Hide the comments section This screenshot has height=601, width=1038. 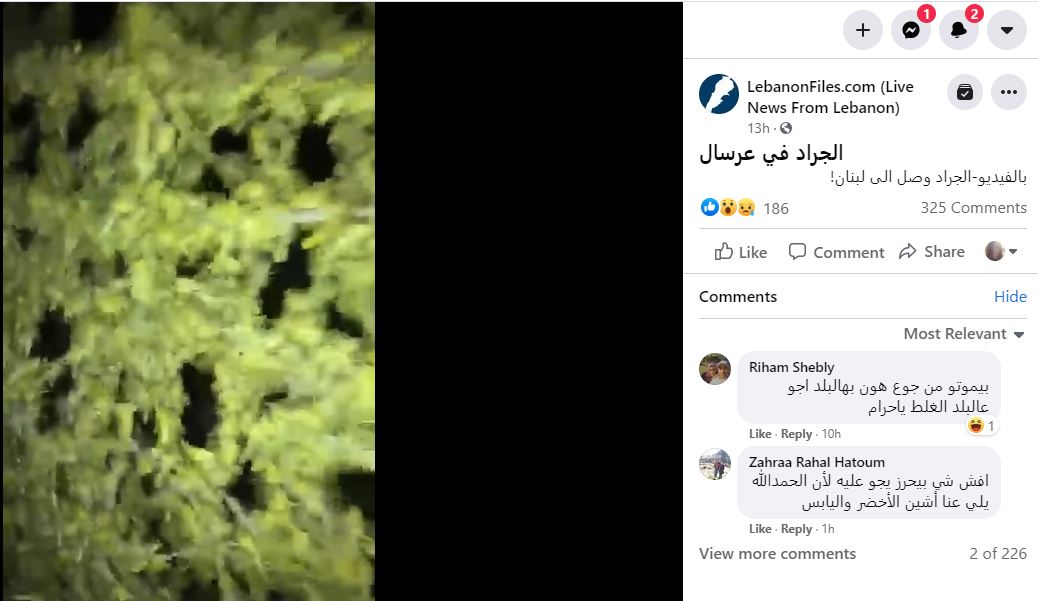tap(1010, 297)
